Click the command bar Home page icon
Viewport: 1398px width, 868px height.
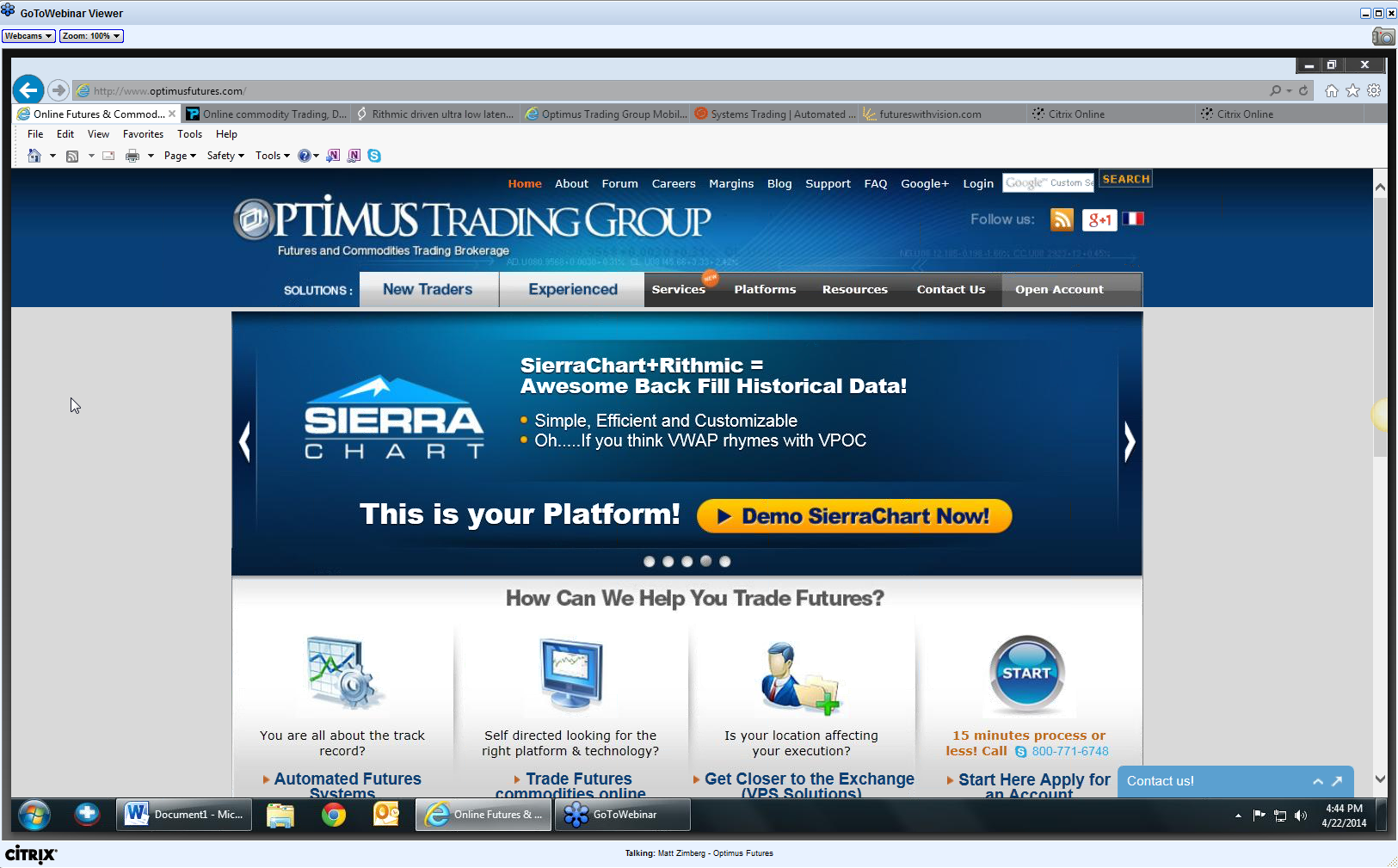(34, 156)
